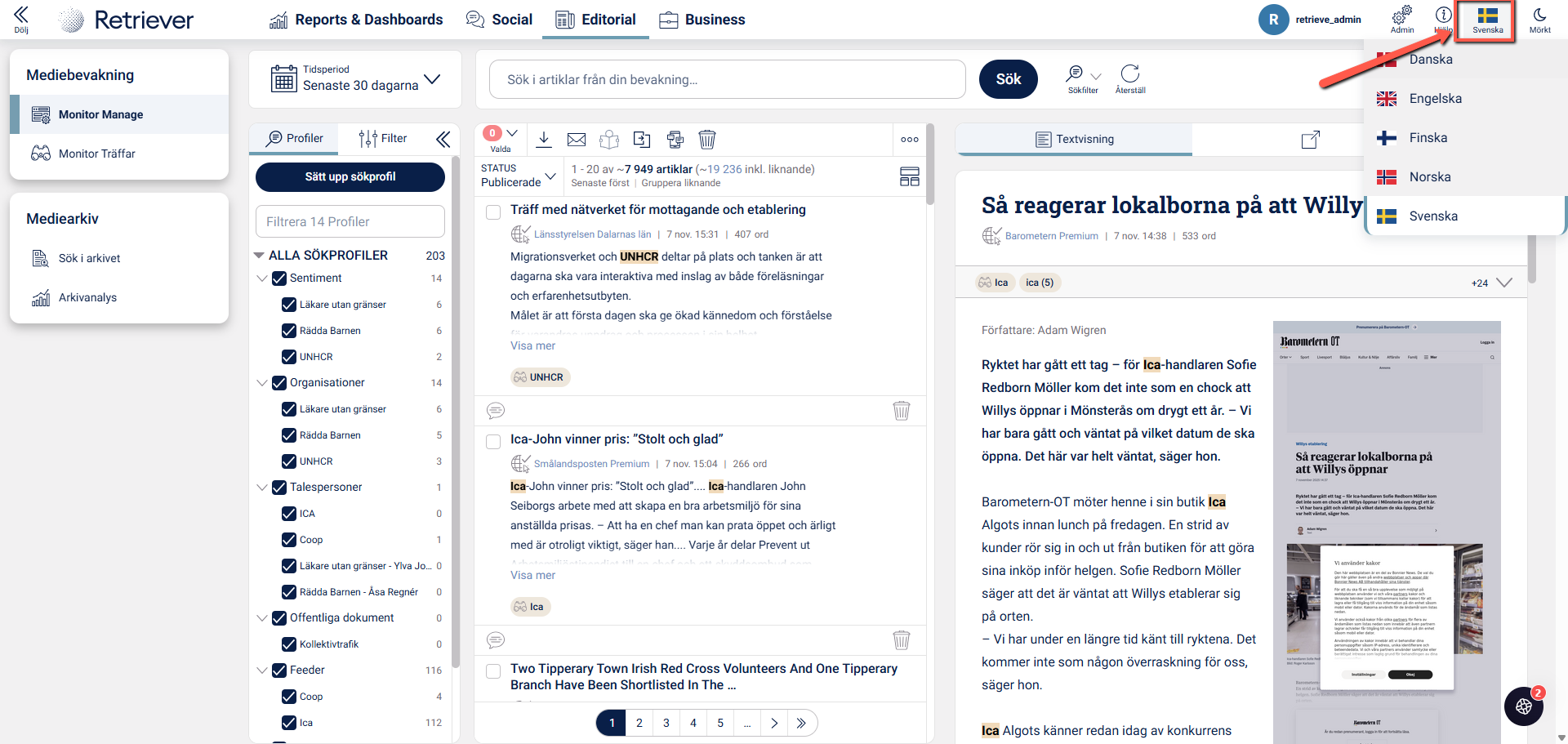The width and height of the screenshot is (1568, 744).
Task: Email selected articles via envelope icon
Action: (x=577, y=140)
